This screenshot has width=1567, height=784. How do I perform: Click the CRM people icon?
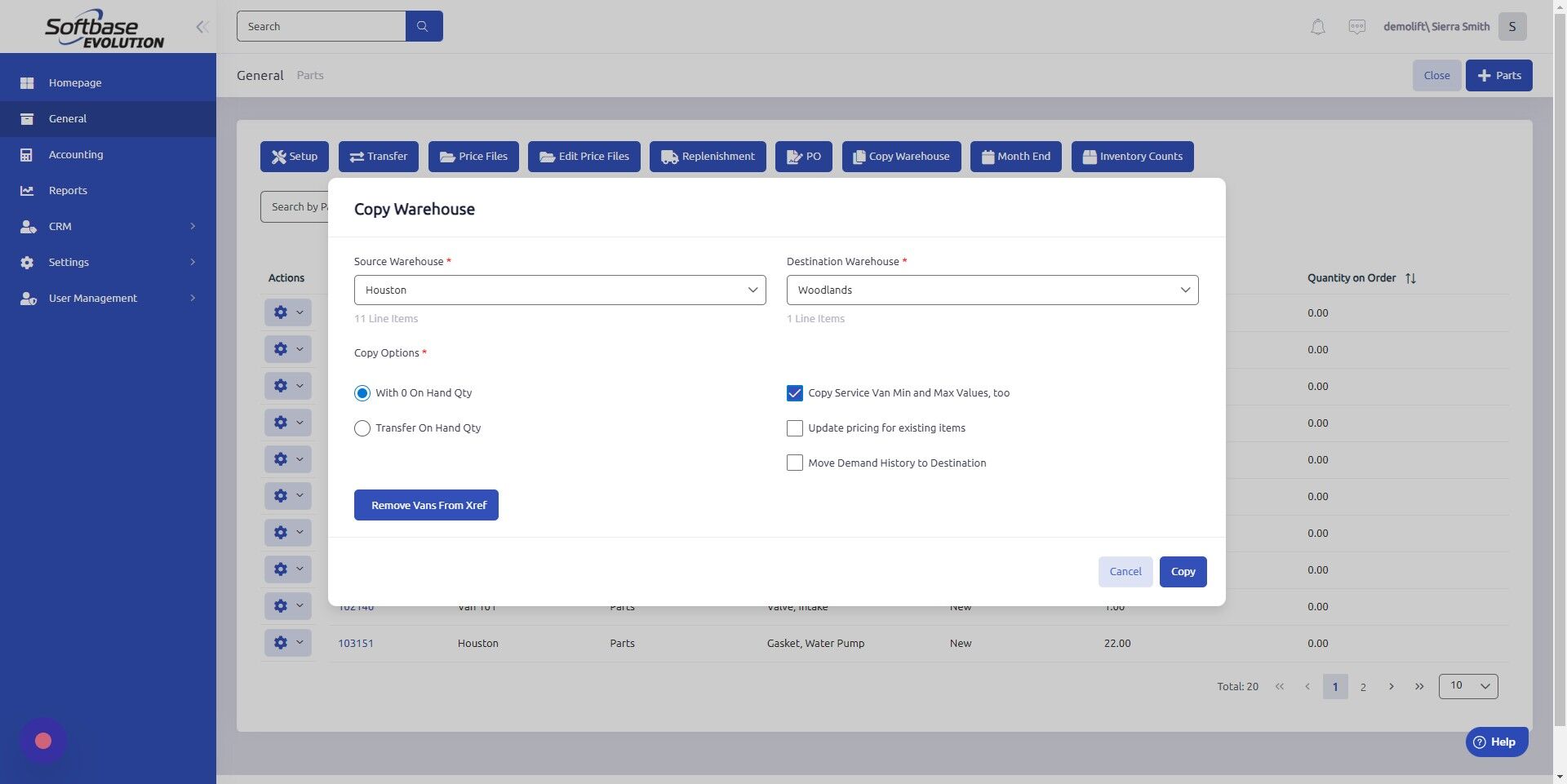point(28,227)
